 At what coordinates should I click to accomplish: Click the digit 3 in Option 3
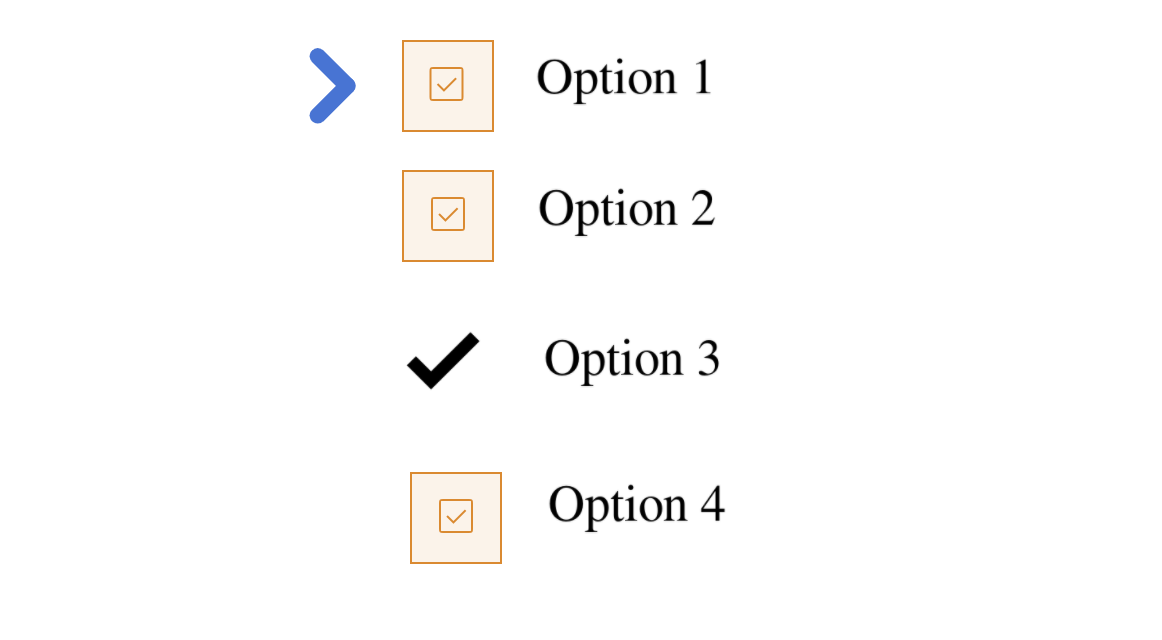click(x=708, y=359)
